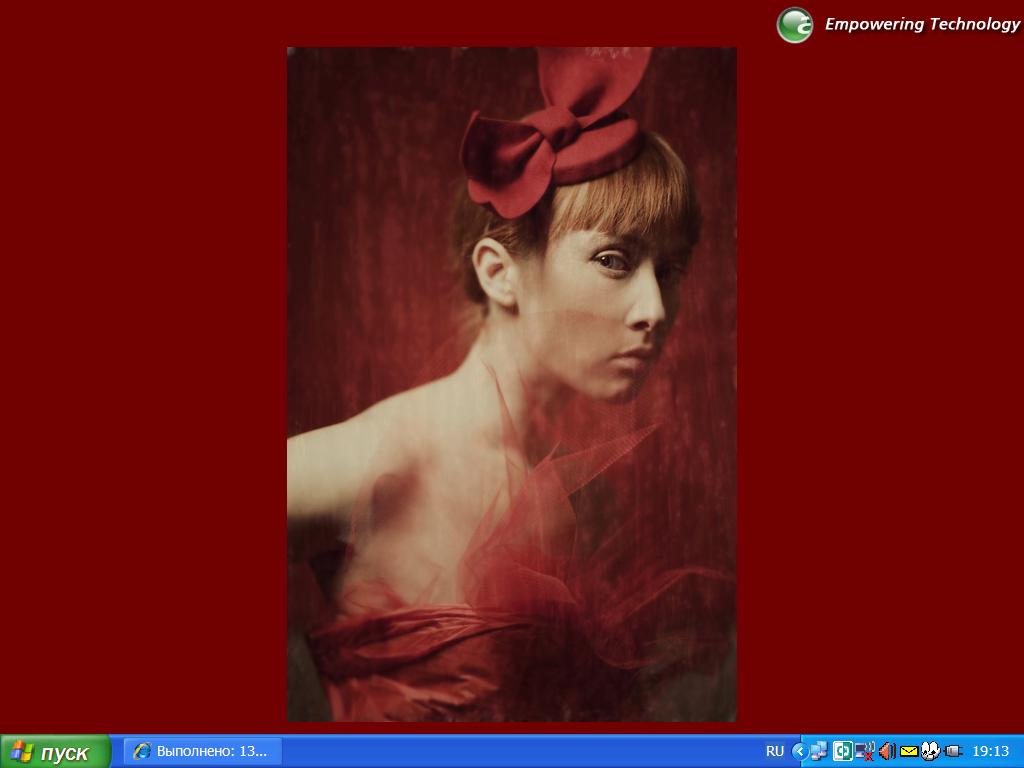1024x768 pixels.
Task: Restore the Выполнено: 13... Internet Explorer window
Action: tap(203, 751)
